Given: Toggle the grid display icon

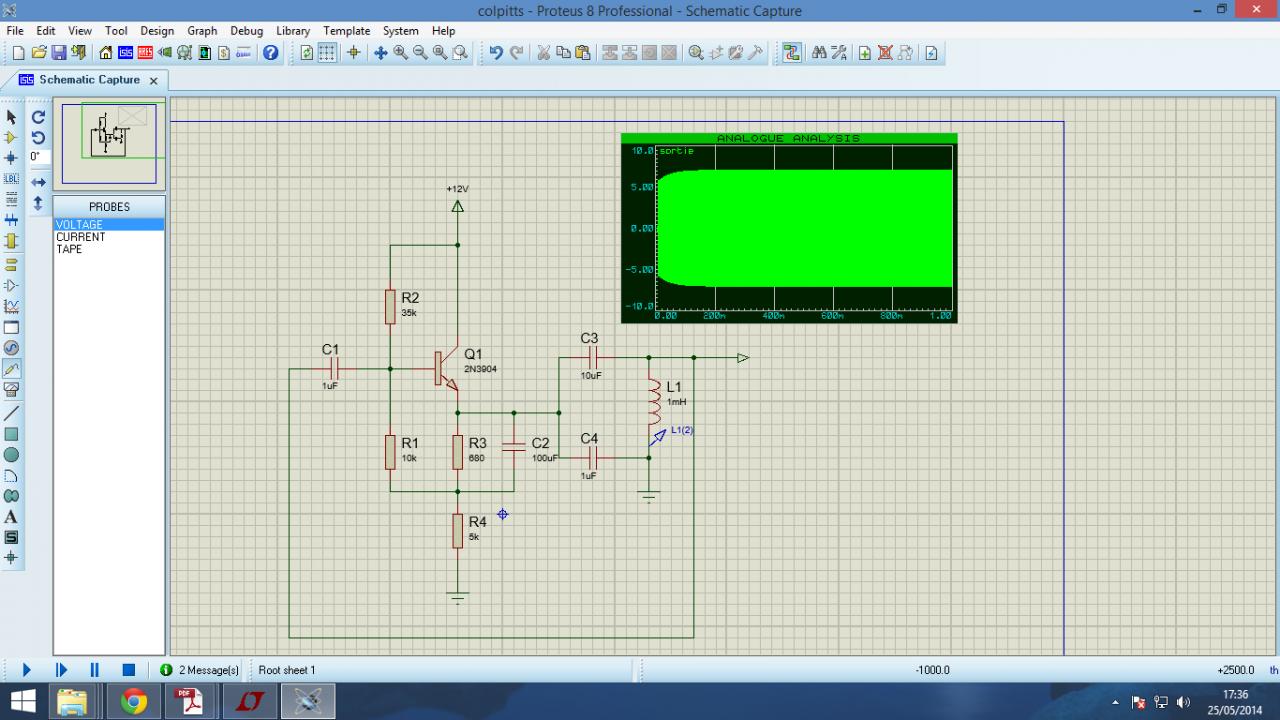Looking at the screenshot, I should pos(327,53).
